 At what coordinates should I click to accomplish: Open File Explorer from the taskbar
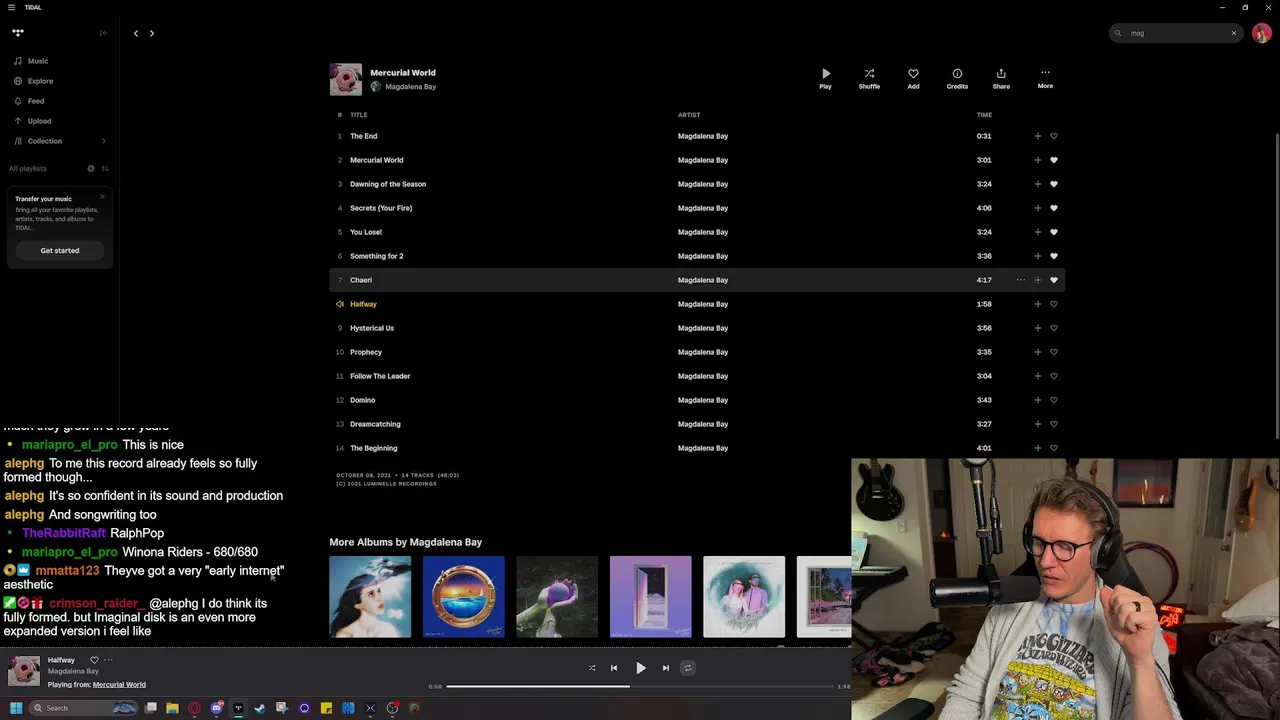pos(172,708)
